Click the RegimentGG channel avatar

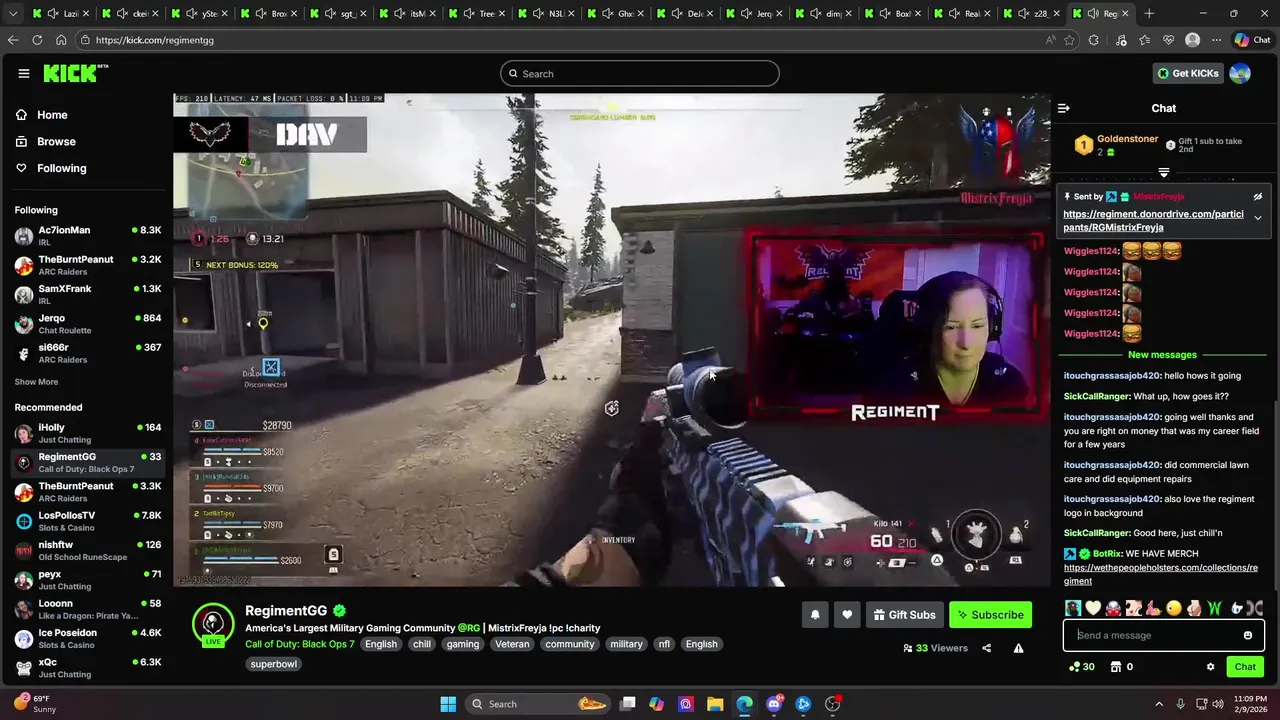[213, 624]
